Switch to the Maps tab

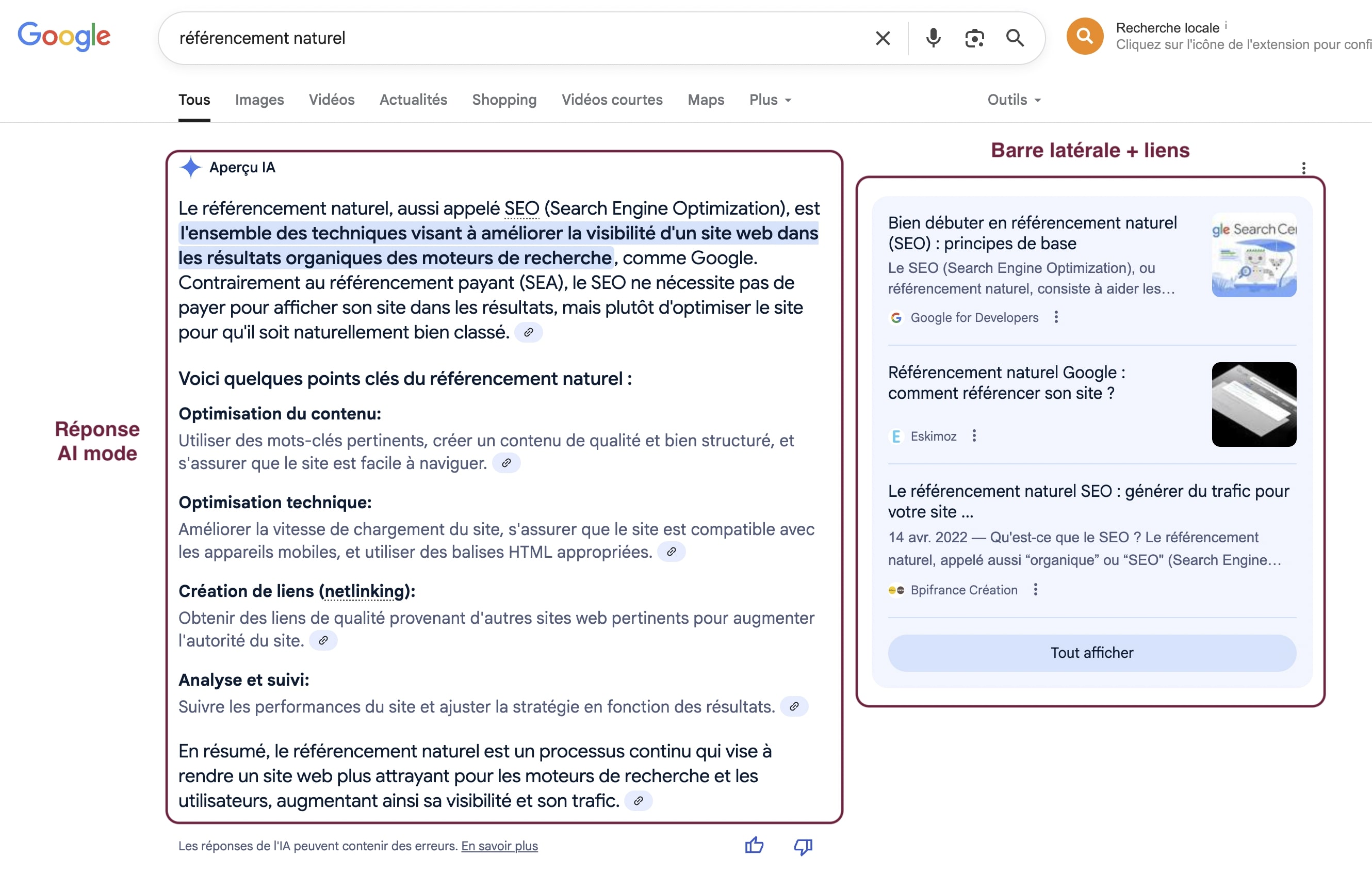tap(706, 100)
